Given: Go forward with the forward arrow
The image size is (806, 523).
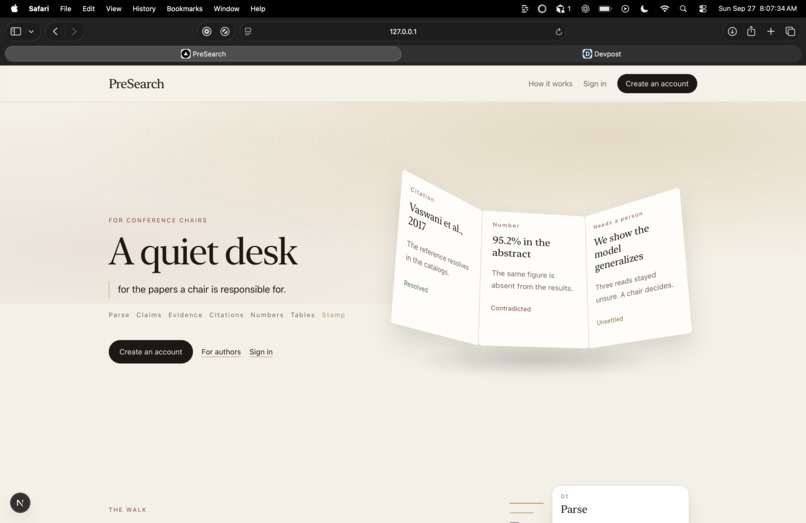Looking at the screenshot, I should (x=74, y=31).
